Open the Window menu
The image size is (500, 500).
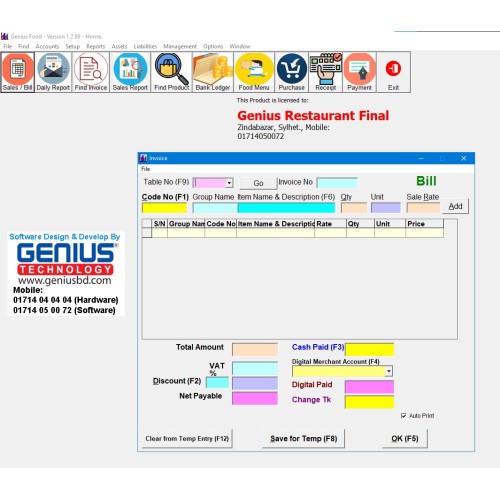coord(240,46)
